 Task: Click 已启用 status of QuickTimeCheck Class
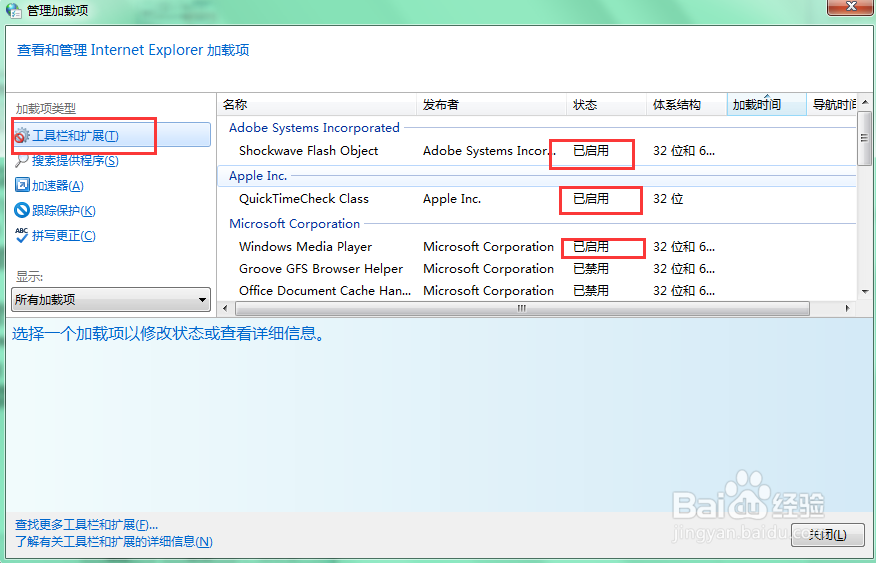tap(591, 199)
